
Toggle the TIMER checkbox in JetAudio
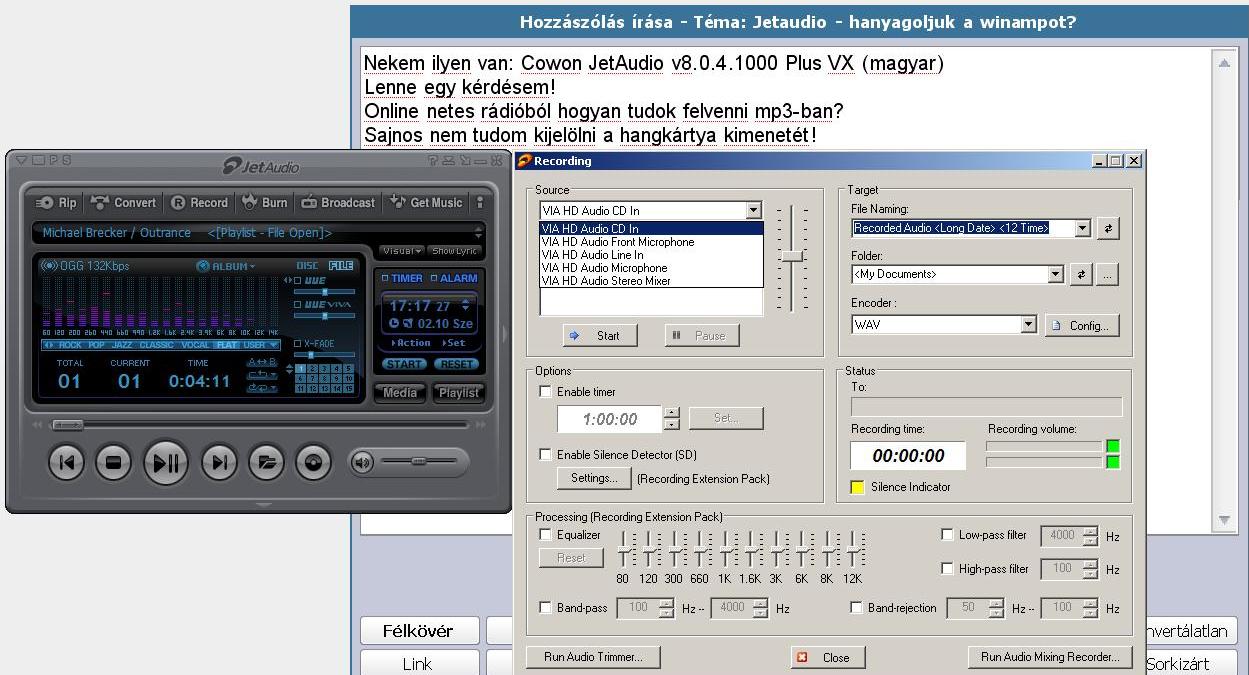point(384,278)
